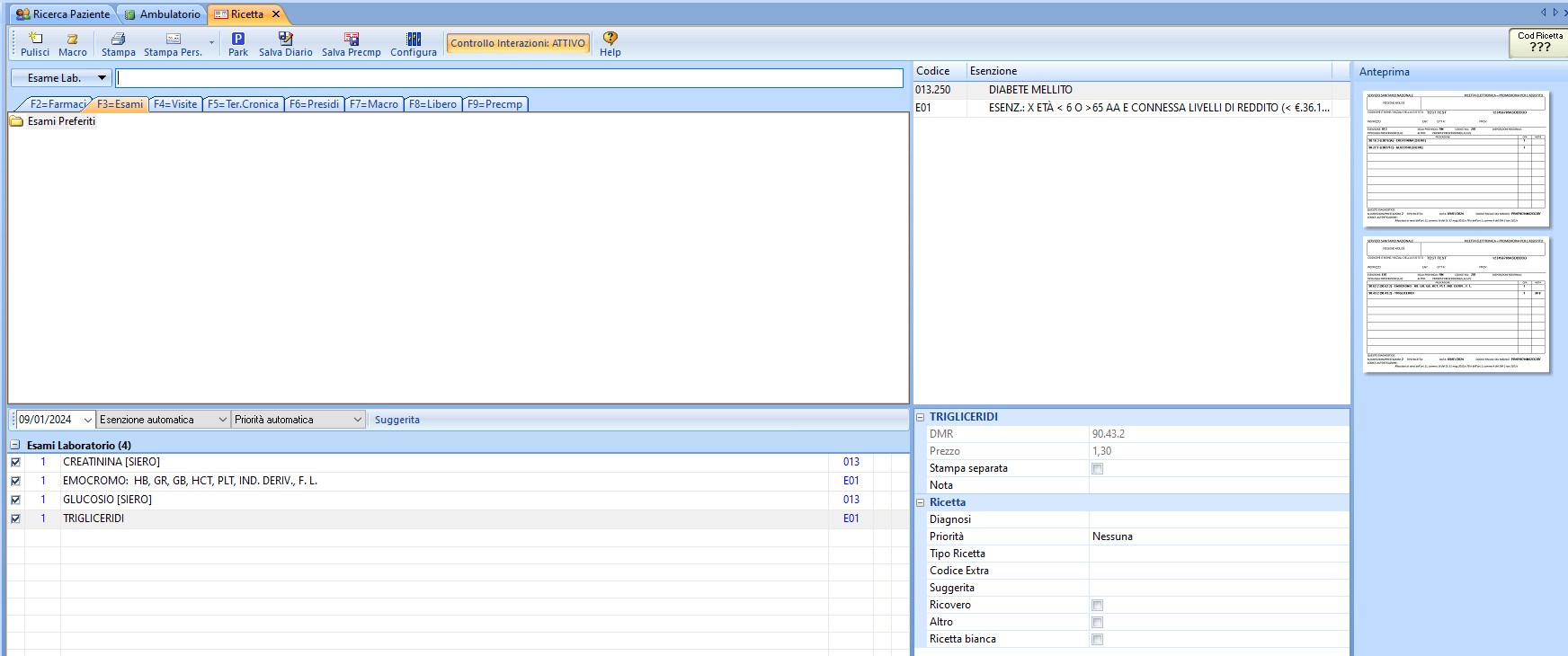Collapse the TRIGLICERIDI properties section
The width and height of the screenshot is (1568, 656).
(920, 417)
